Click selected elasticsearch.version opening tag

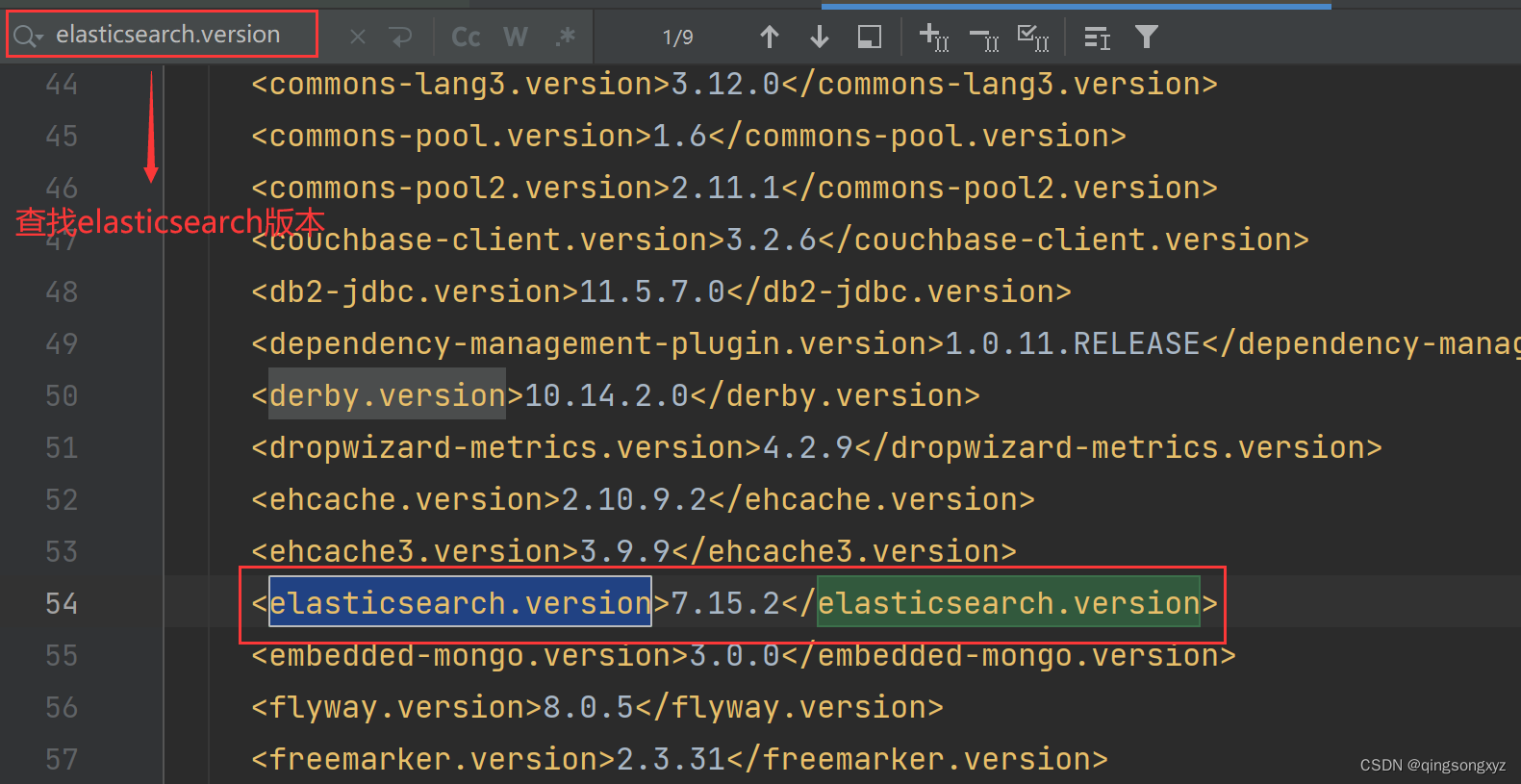460,602
